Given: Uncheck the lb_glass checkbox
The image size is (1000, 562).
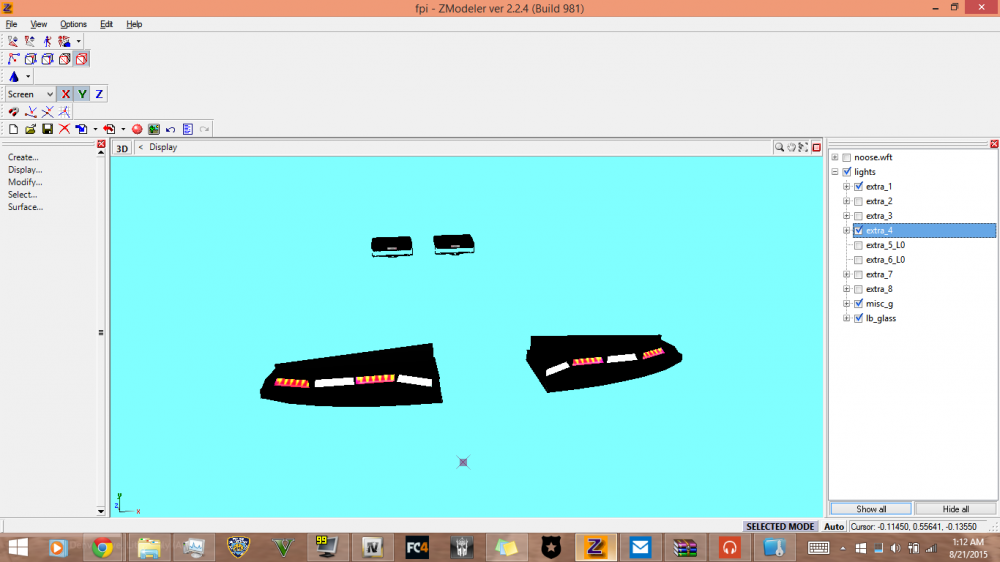Looking at the screenshot, I should 858,319.
